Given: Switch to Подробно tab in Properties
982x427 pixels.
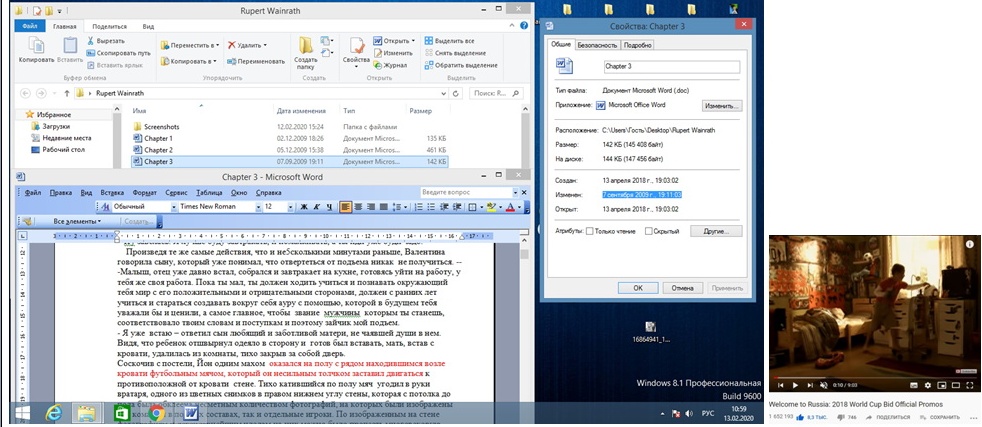Looking at the screenshot, I should click(x=638, y=45).
